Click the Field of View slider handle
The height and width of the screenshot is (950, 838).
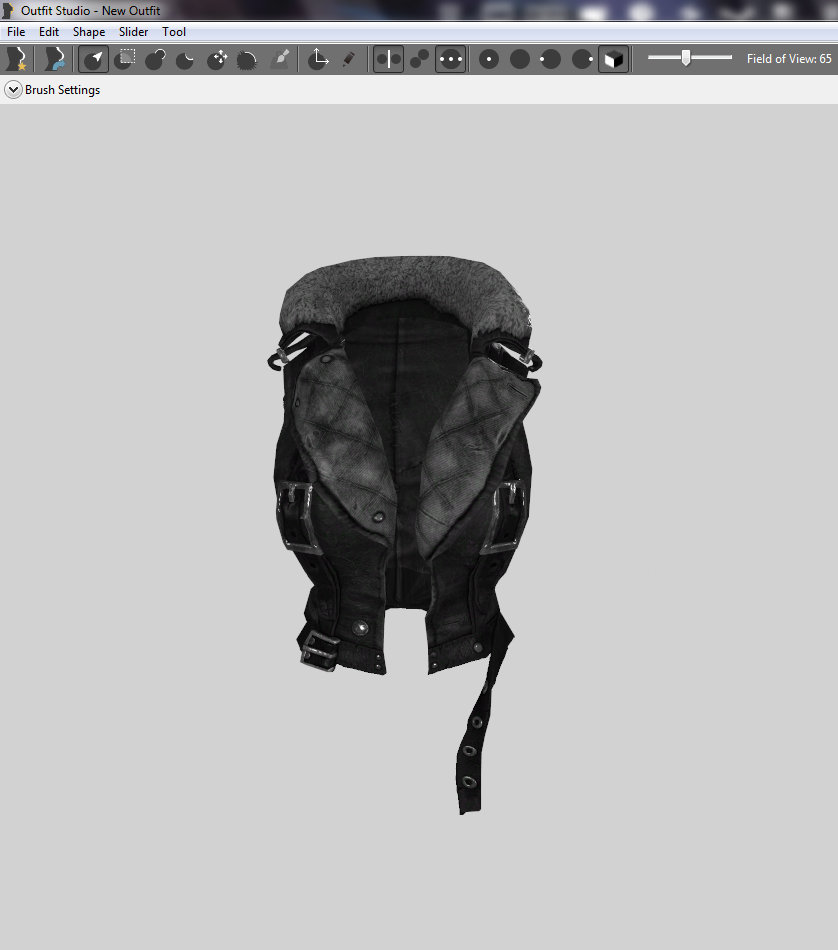tap(686, 58)
